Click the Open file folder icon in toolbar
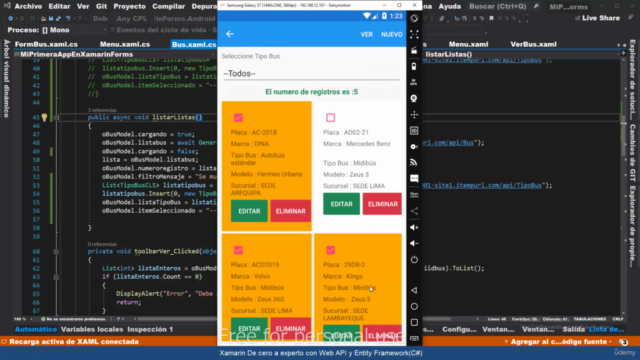This screenshot has width=640, height=360. click(43, 18)
